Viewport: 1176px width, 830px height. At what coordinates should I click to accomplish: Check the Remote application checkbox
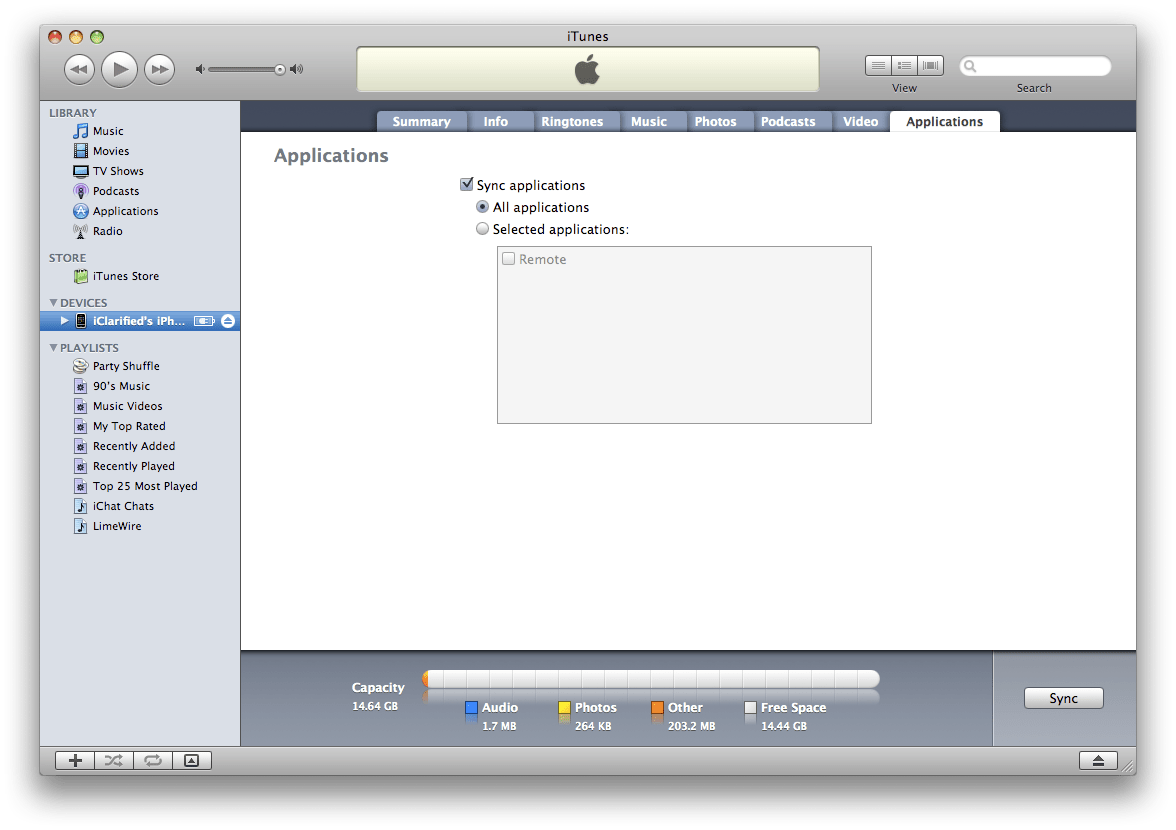[508, 259]
